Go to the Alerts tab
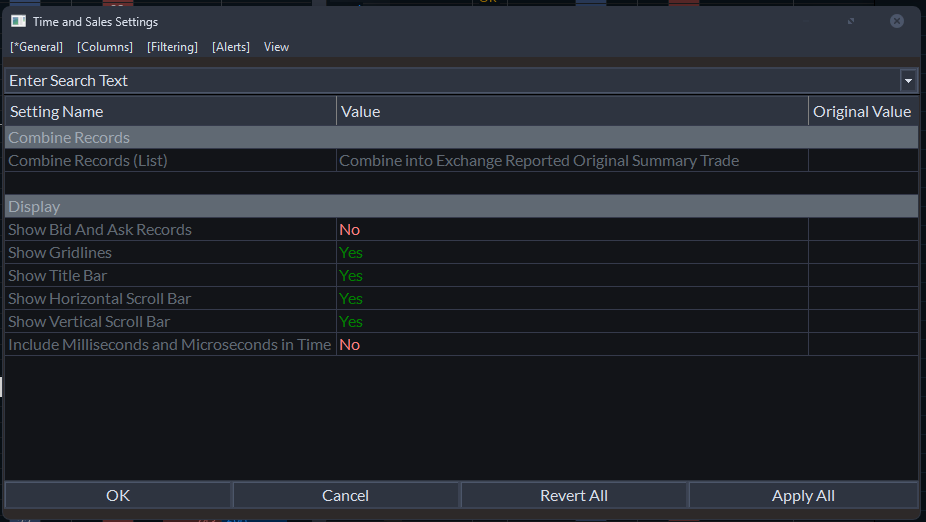Screen dimensions: 926x522 point(231,47)
